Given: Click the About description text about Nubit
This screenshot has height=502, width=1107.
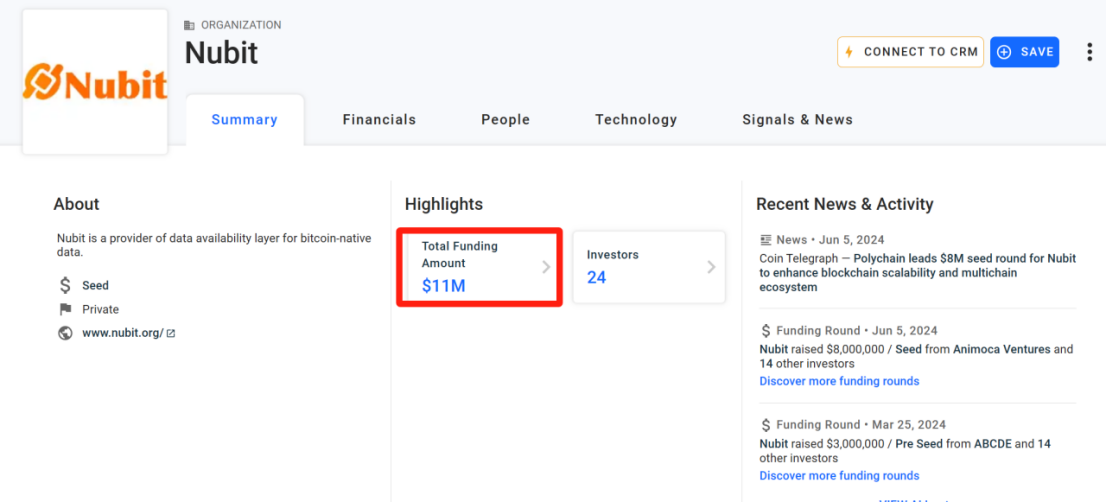Looking at the screenshot, I should 214,245.
